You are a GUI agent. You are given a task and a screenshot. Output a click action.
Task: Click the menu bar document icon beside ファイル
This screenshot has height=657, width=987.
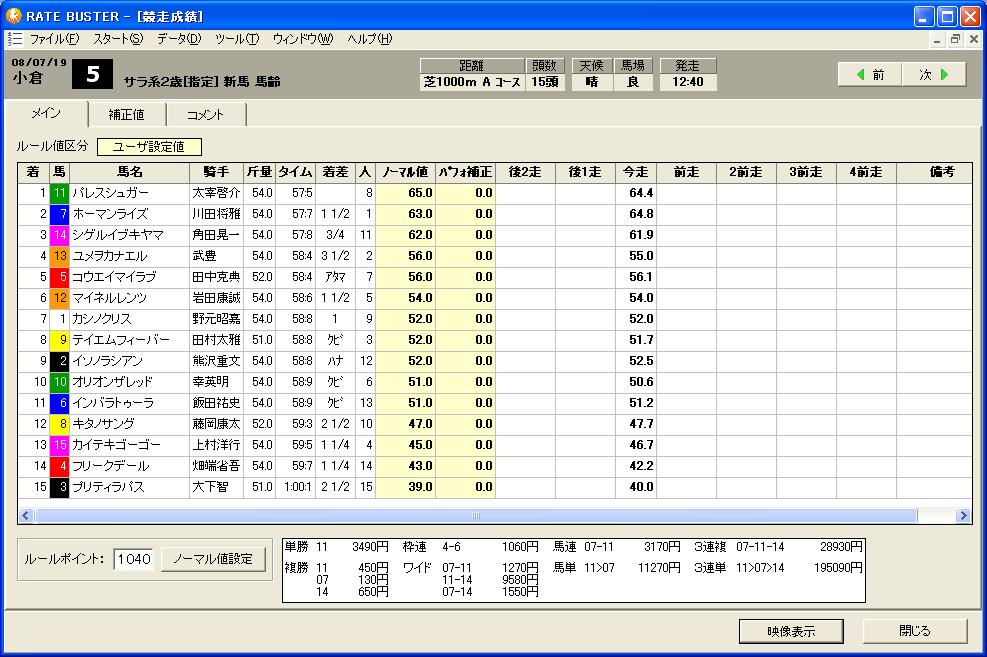(x=14, y=39)
